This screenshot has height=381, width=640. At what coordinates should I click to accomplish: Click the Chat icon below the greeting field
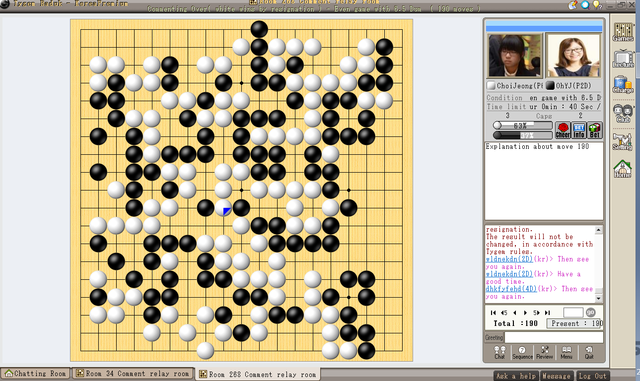point(500,352)
